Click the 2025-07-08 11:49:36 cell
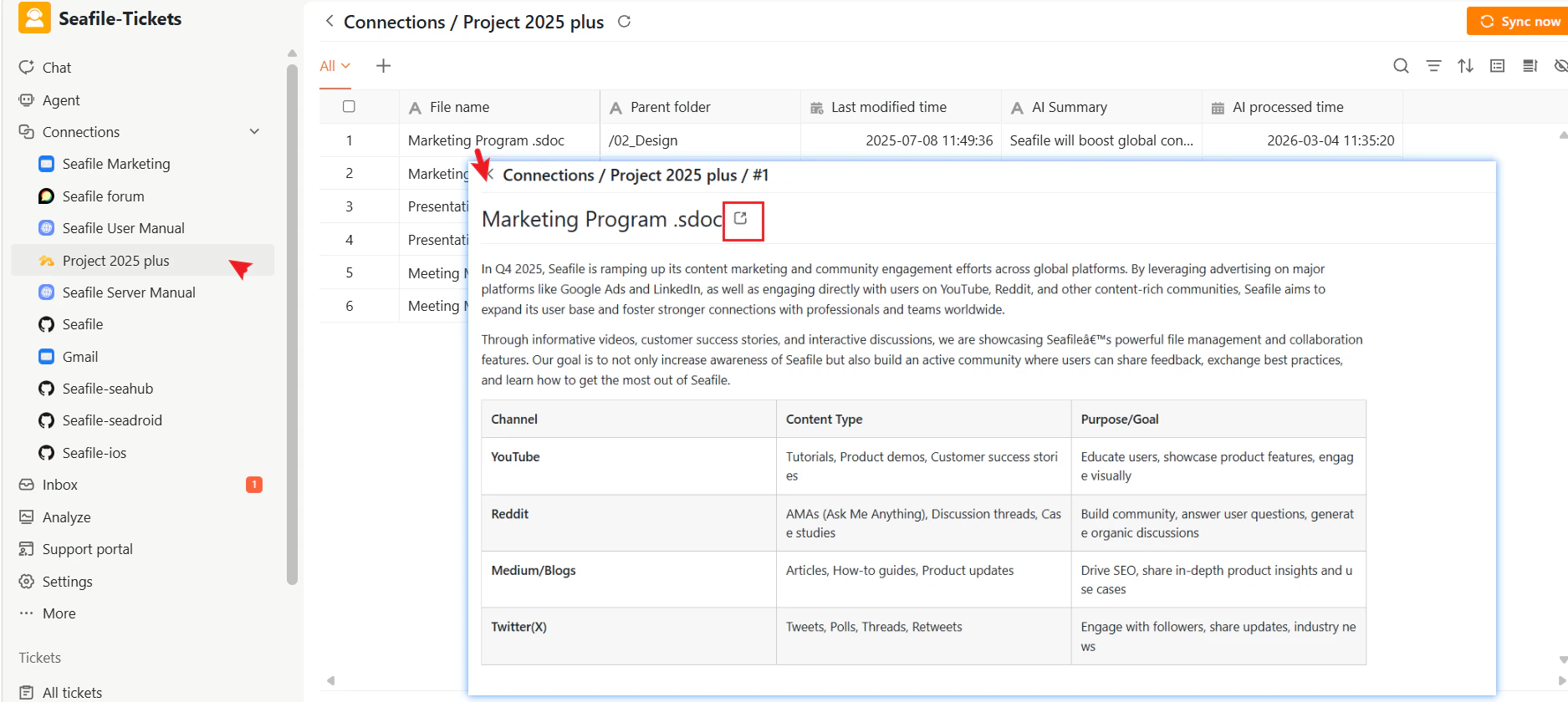1568x702 pixels. [x=901, y=140]
